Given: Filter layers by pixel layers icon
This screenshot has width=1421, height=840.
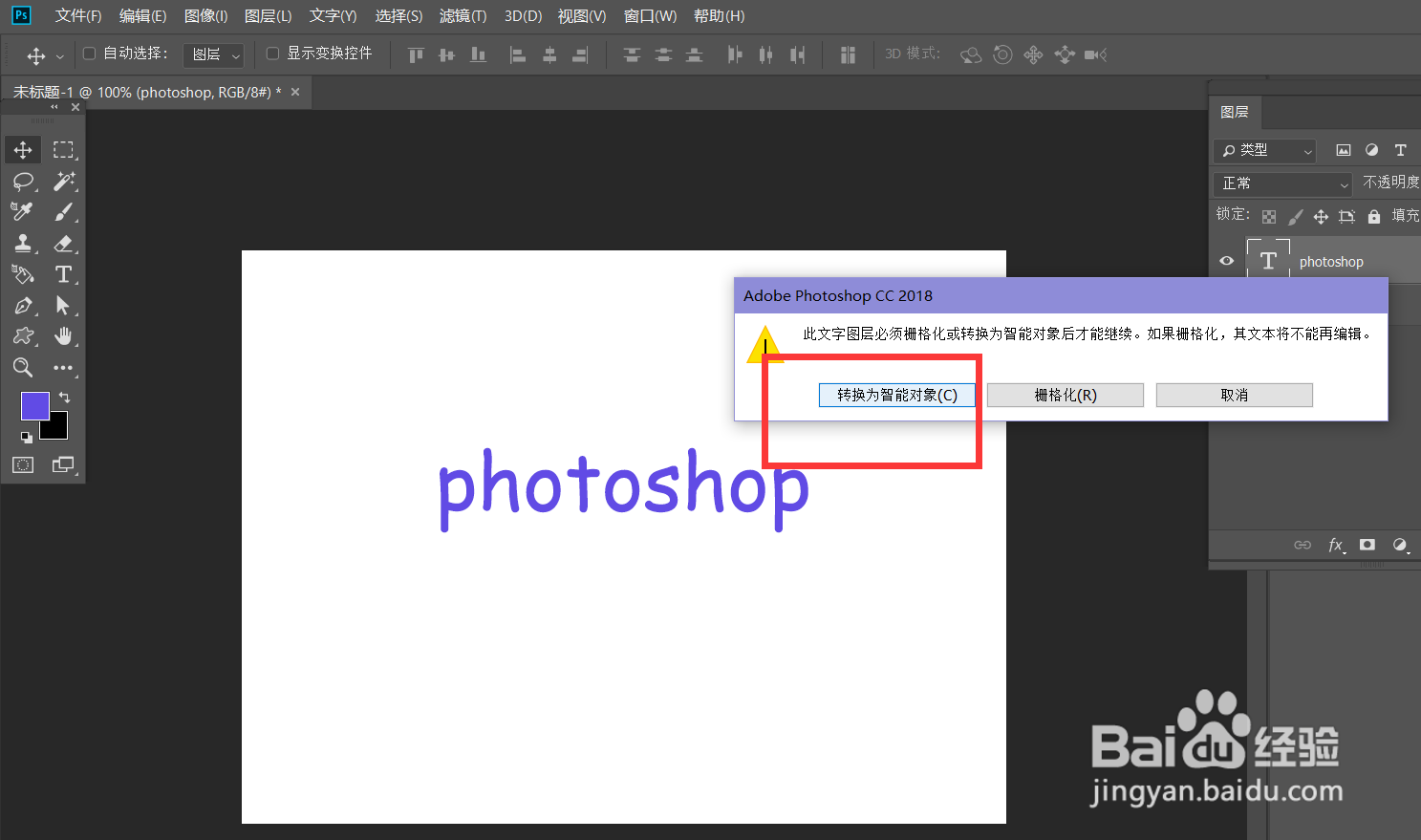Looking at the screenshot, I should coord(1344,150).
